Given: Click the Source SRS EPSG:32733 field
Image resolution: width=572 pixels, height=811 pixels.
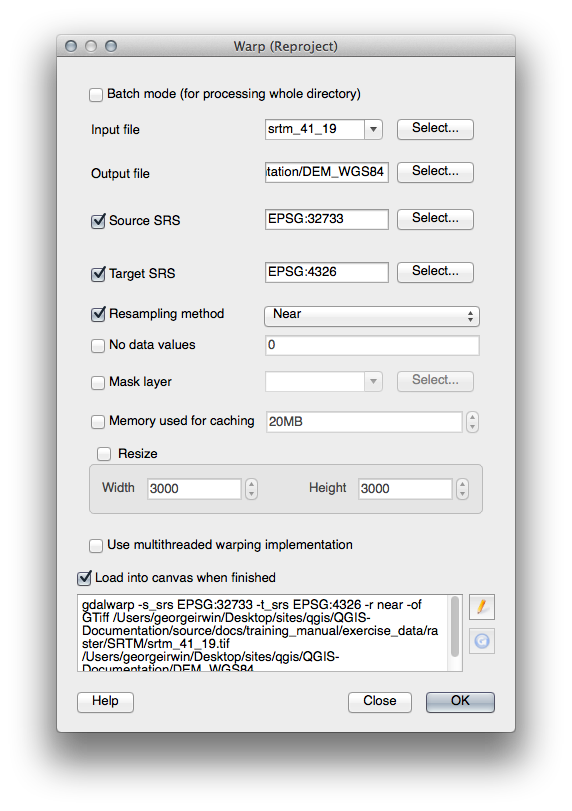Looking at the screenshot, I should pyautogui.click(x=327, y=219).
